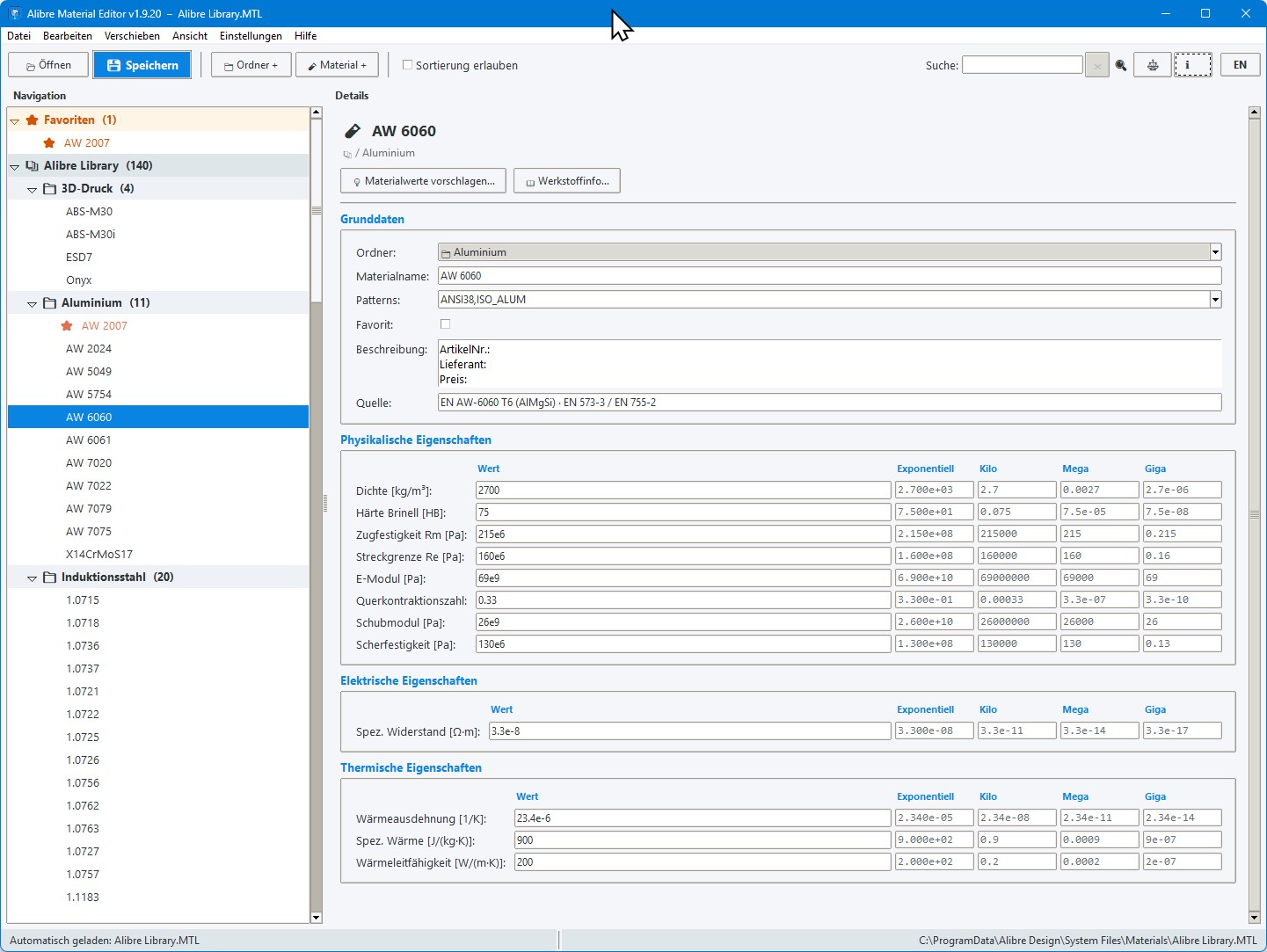Screen dimensions: 1267x952
Task: Add a material with Material +
Action: pyautogui.click(x=337, y=65)
